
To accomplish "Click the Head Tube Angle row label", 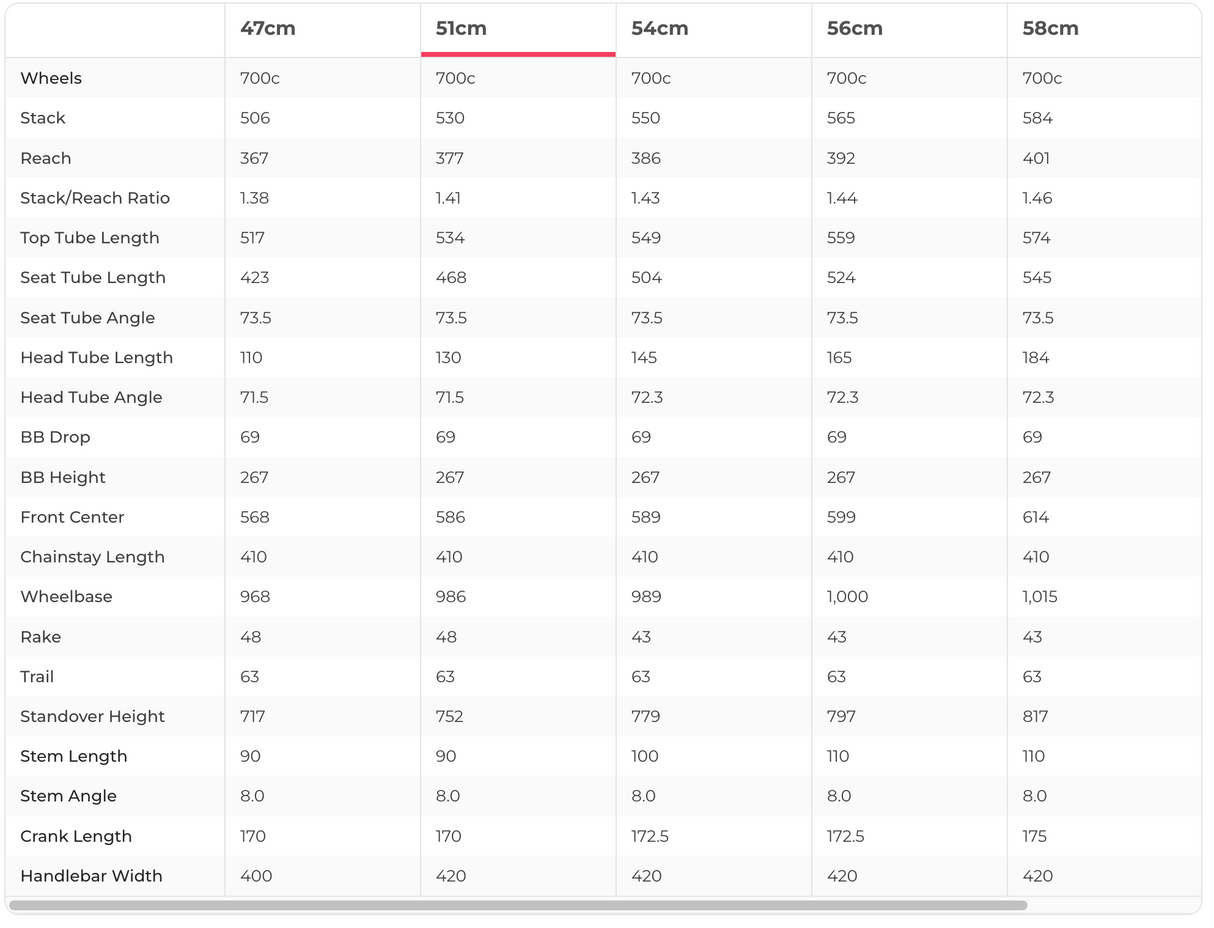I will (x=91, y=397).
